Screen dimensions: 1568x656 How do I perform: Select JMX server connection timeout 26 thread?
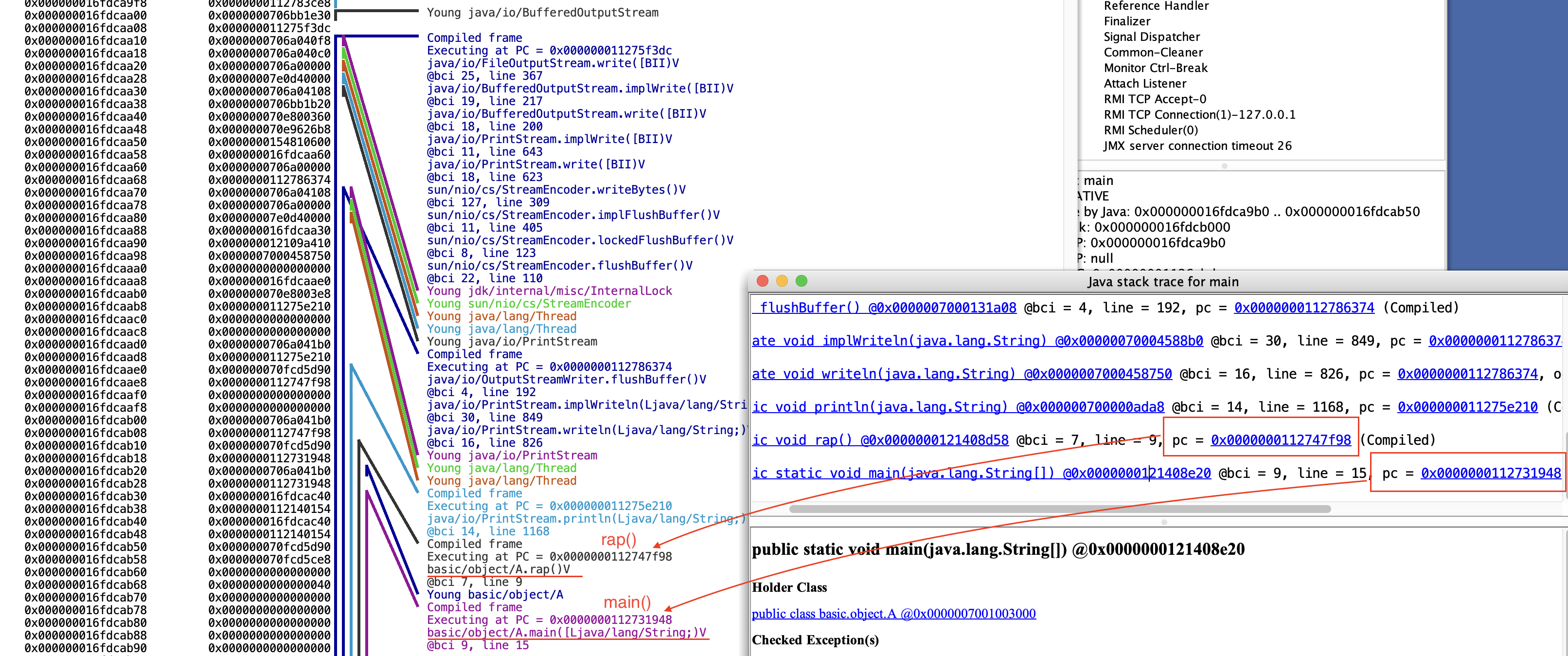[1197, 146]
